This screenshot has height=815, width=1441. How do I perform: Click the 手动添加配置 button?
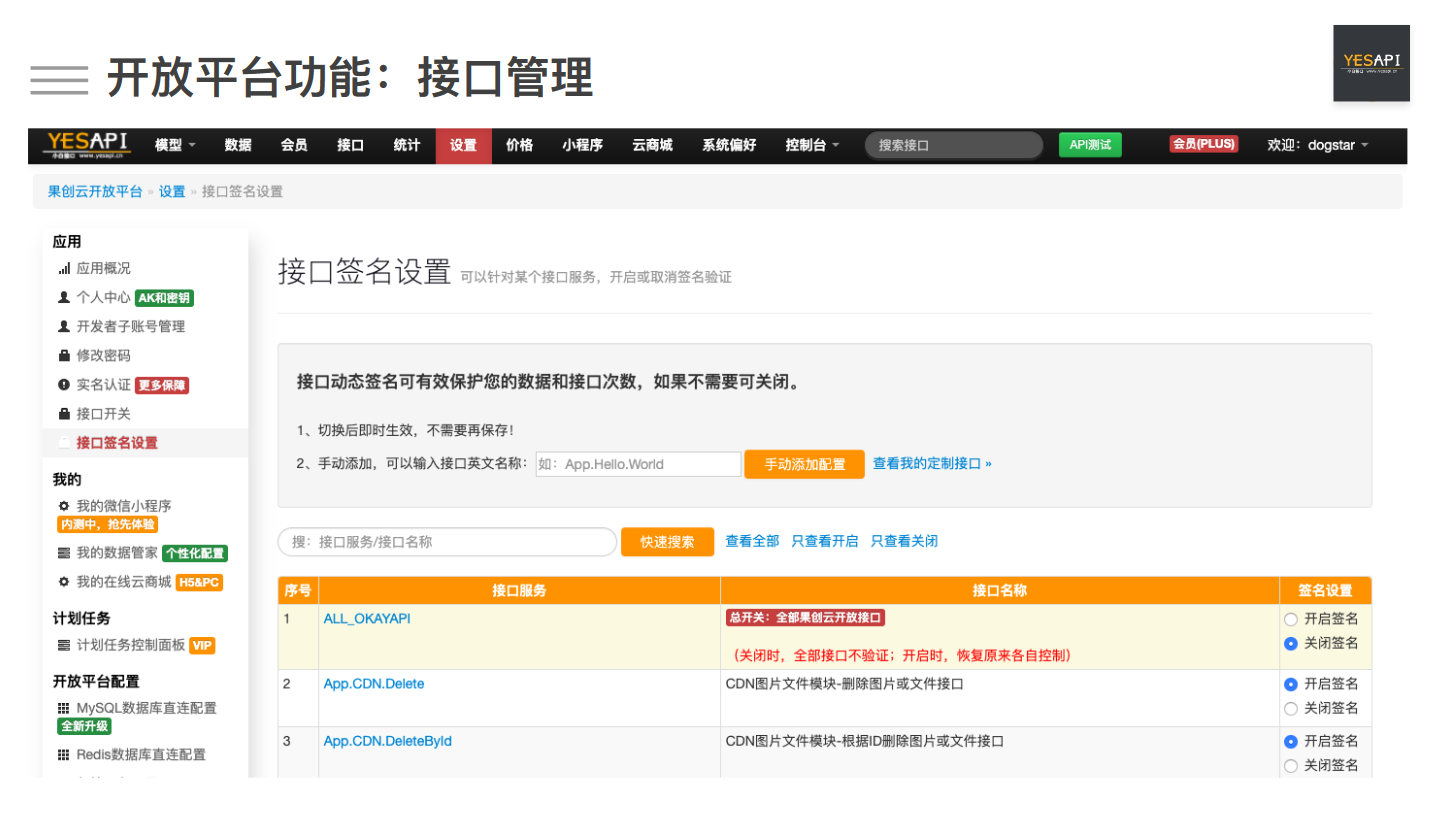tap(804, 464)
